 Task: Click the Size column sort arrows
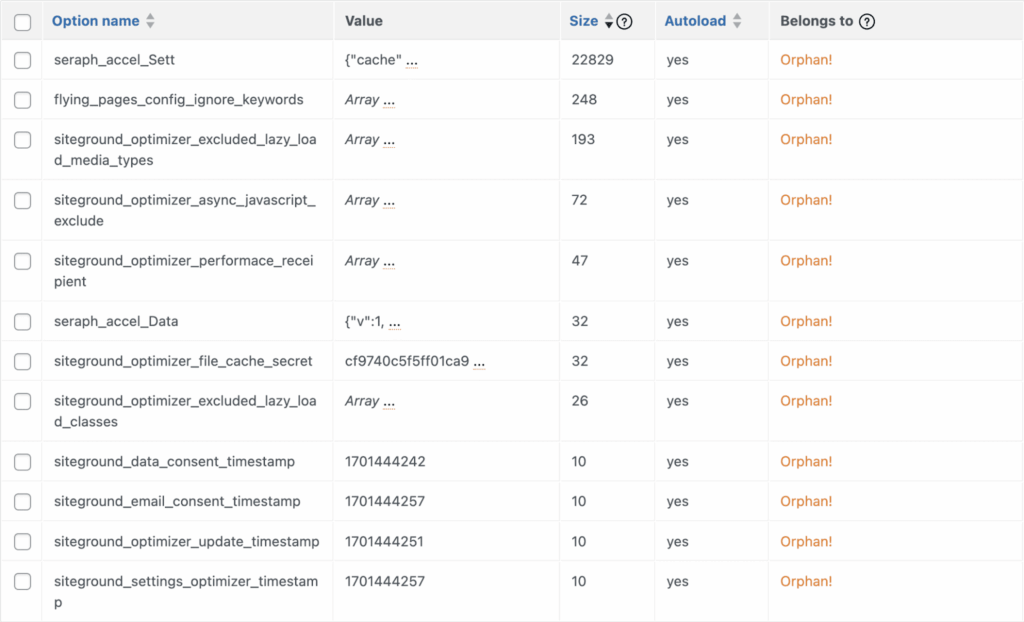pyautogui.click(x=609, y=21)
